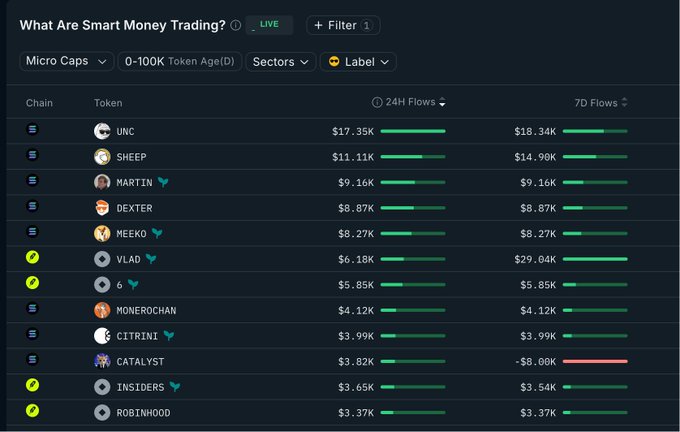
Task: Click the info icon beside the title
Action: (x=235, y=25)
